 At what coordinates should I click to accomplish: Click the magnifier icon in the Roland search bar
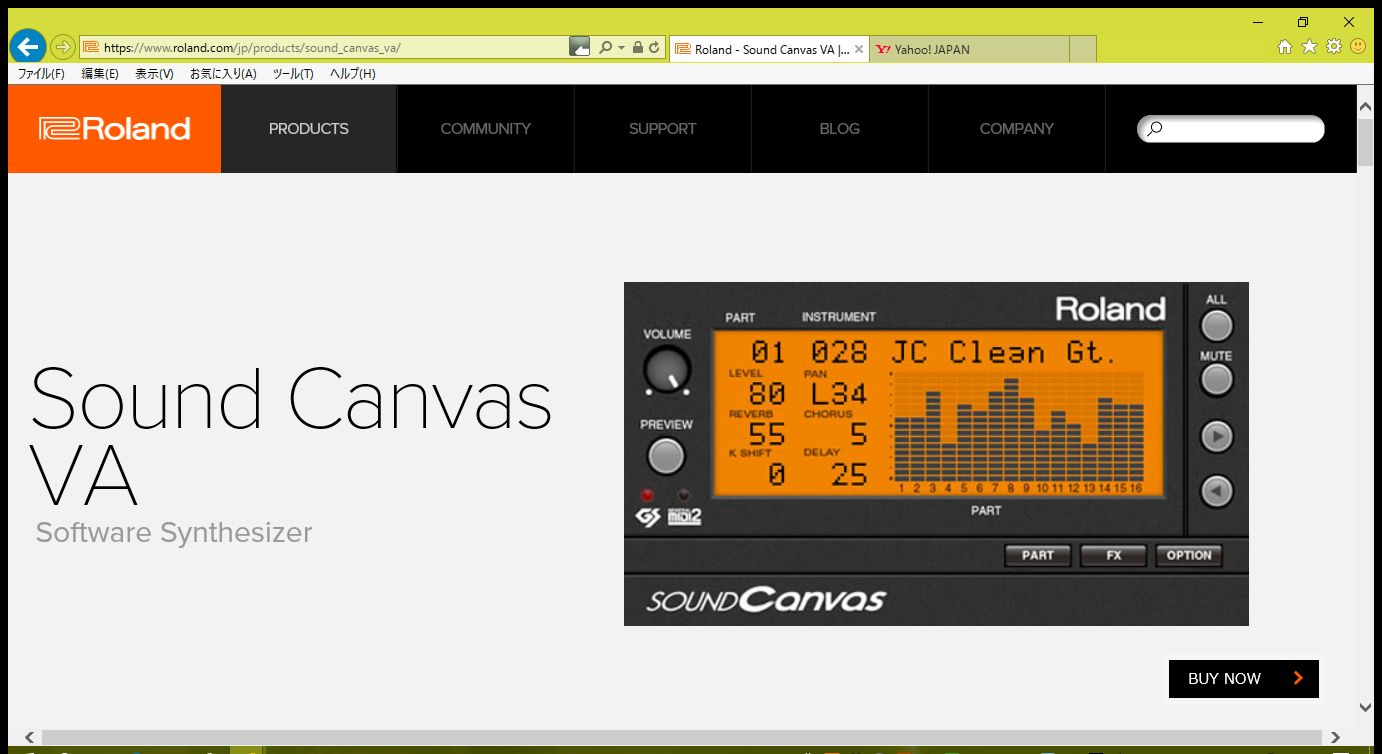tap(1154, 129)
